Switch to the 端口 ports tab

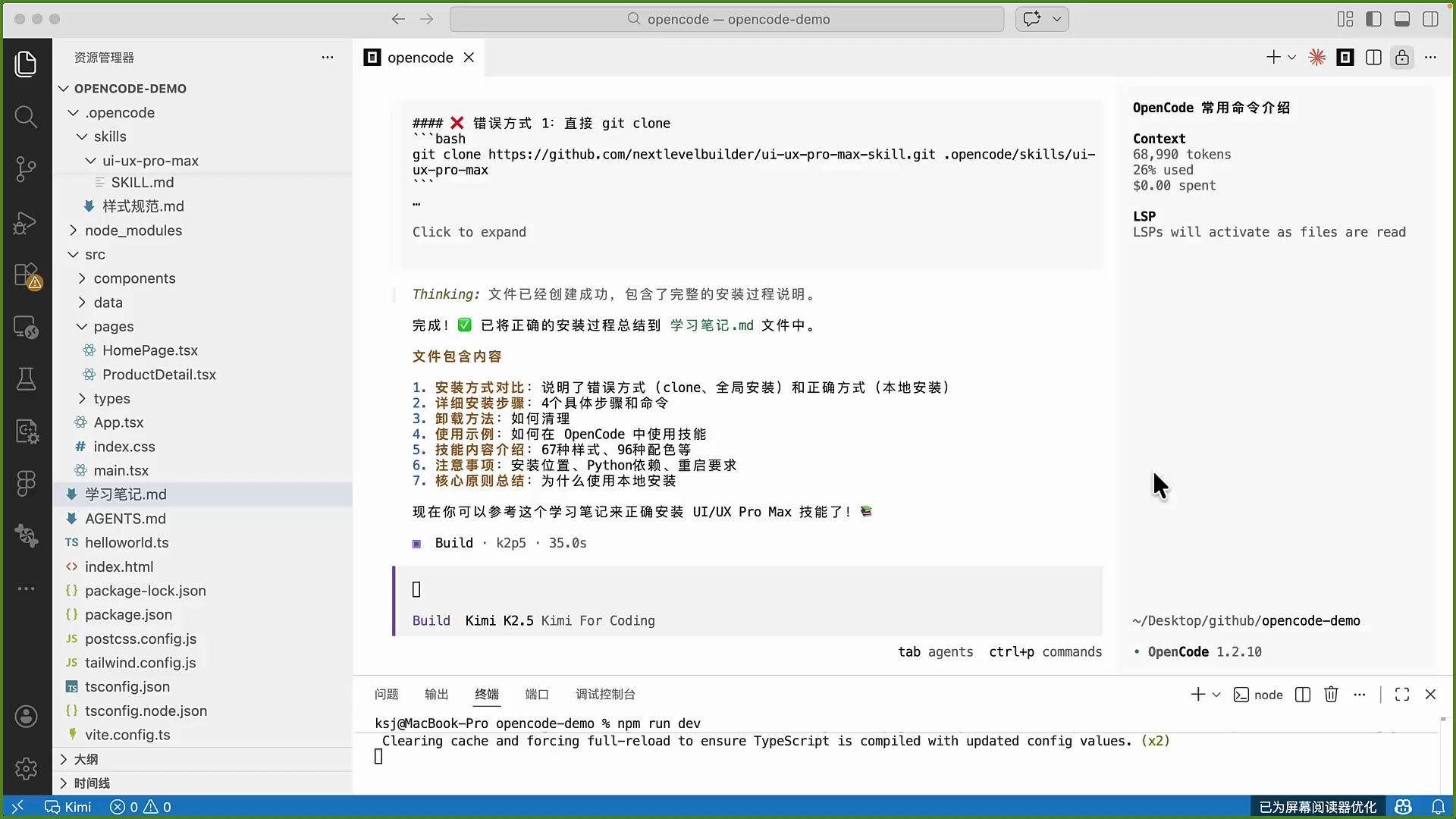click(537, 694)
